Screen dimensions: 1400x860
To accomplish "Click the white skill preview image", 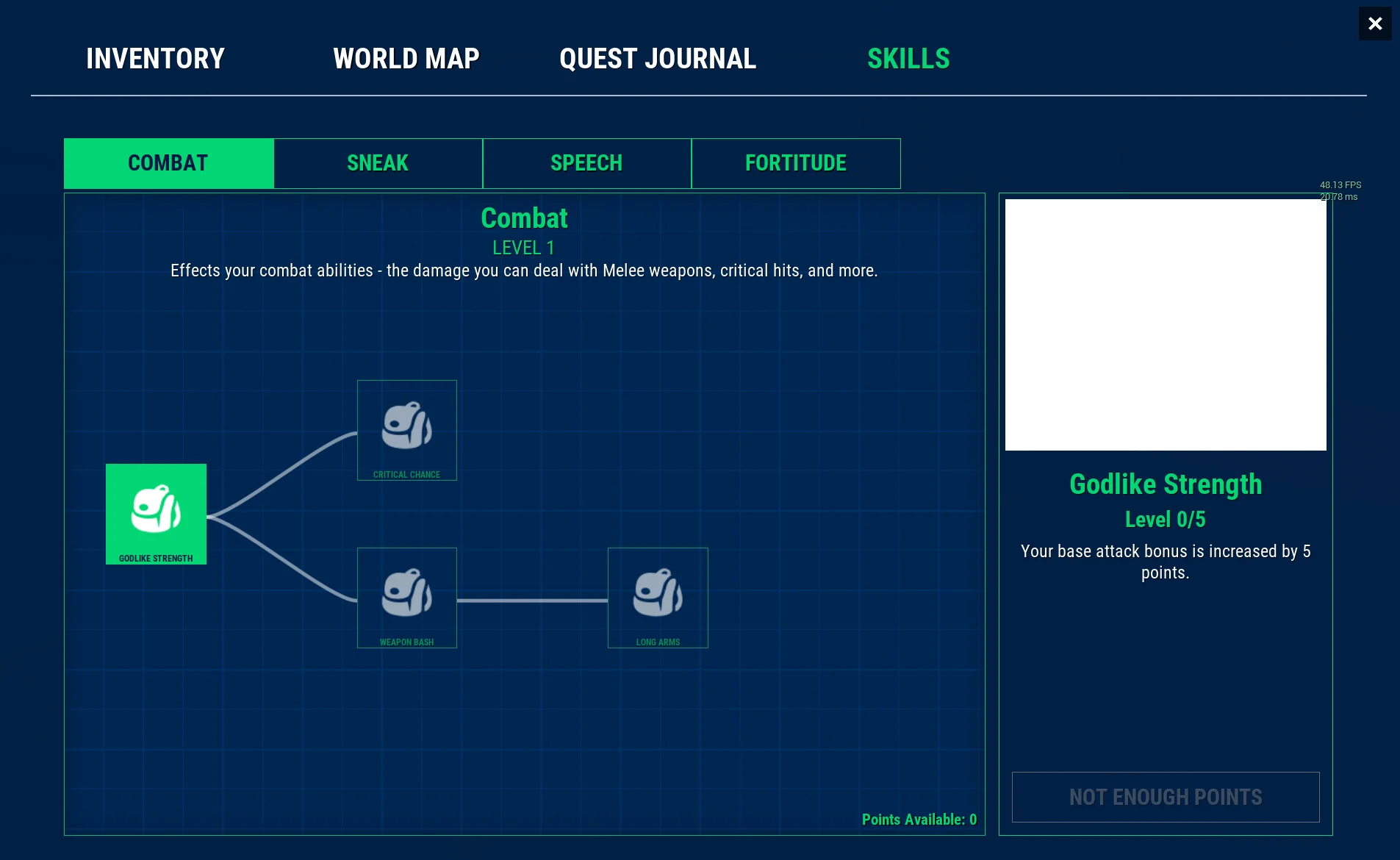I will pos(1166,325).
